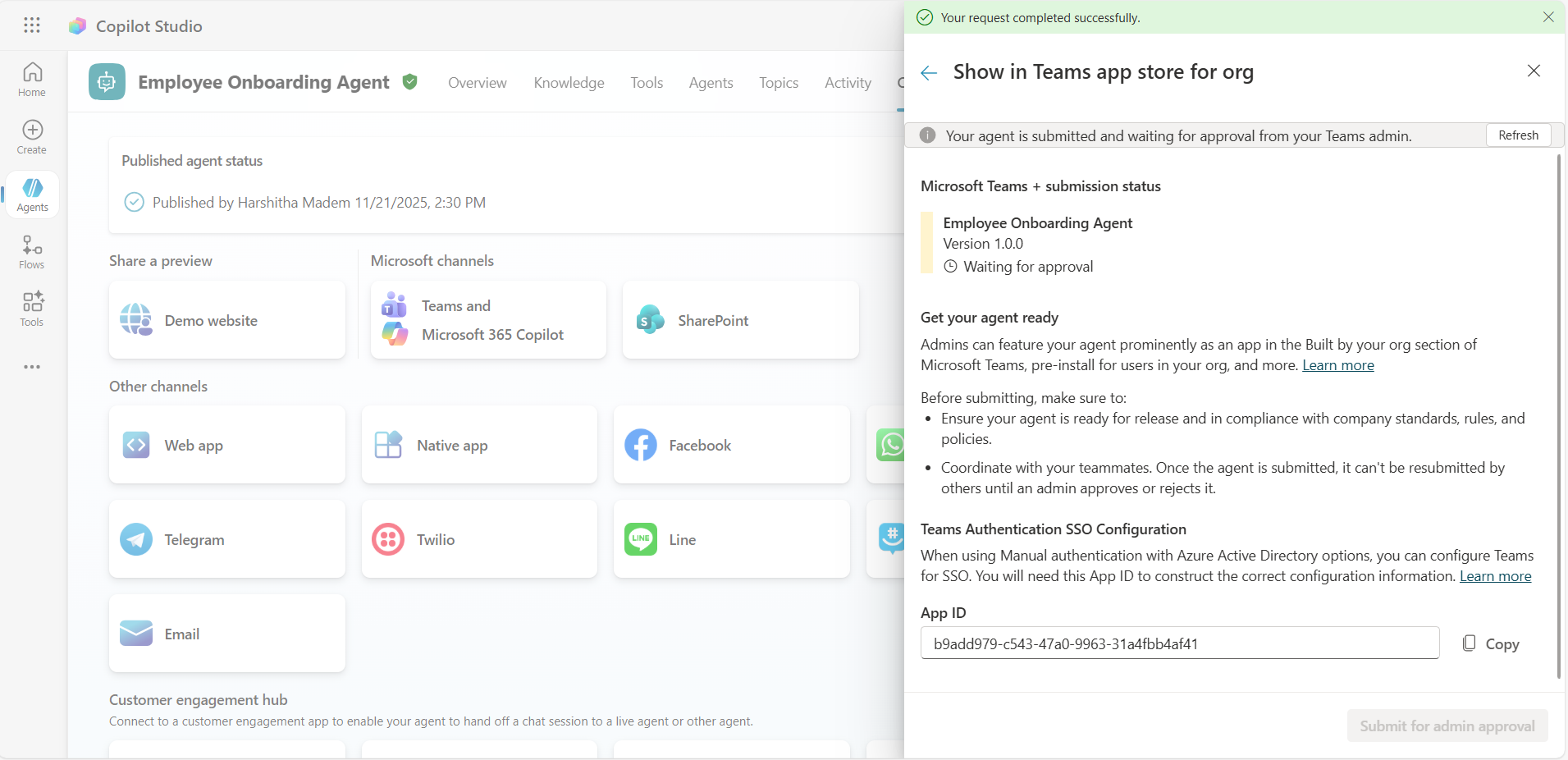Open the Facebook channel tile
Screen dimensions: 1568x760
coord(731,445)
